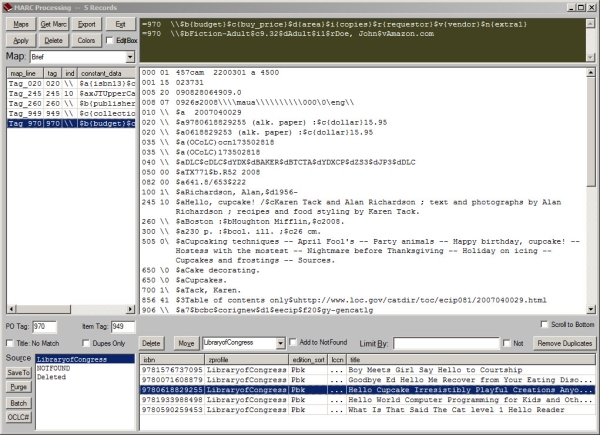
Task: Click the Batch button
Action: tap(18, 403)
